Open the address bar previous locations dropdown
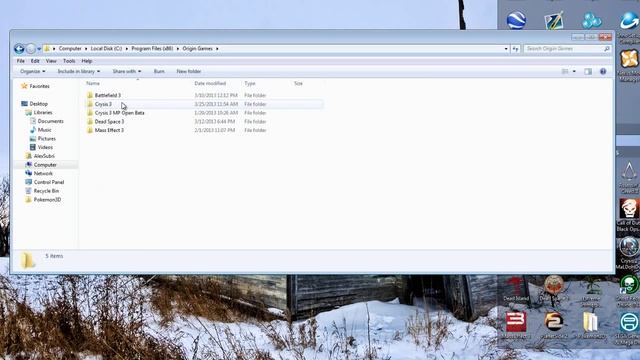Image resolution: width=640 pixels, height=360 pixels. [x=506, y=49]
